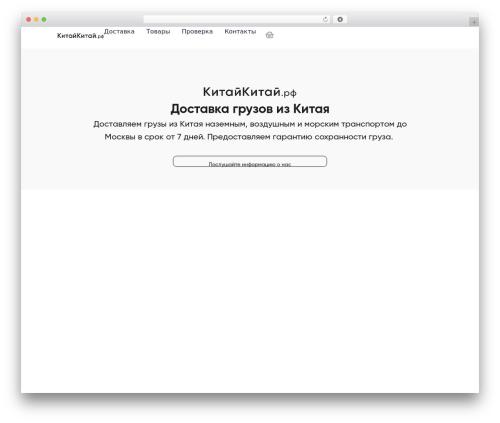Reload the page with refresh icon
This screenshot has width=500, height=423.
[325, 20]
